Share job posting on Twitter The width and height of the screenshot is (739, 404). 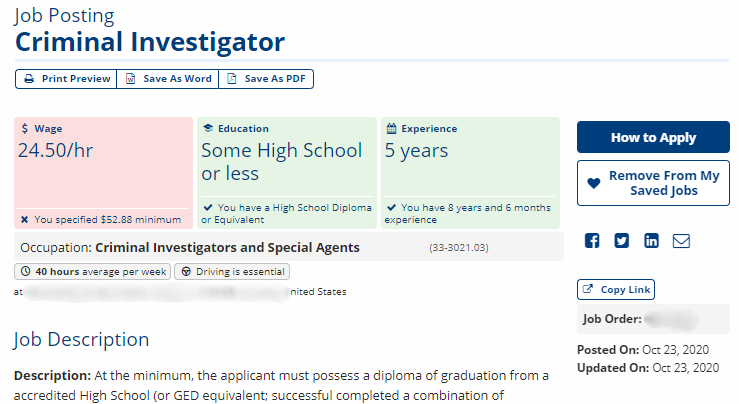(x=622, y=241)
